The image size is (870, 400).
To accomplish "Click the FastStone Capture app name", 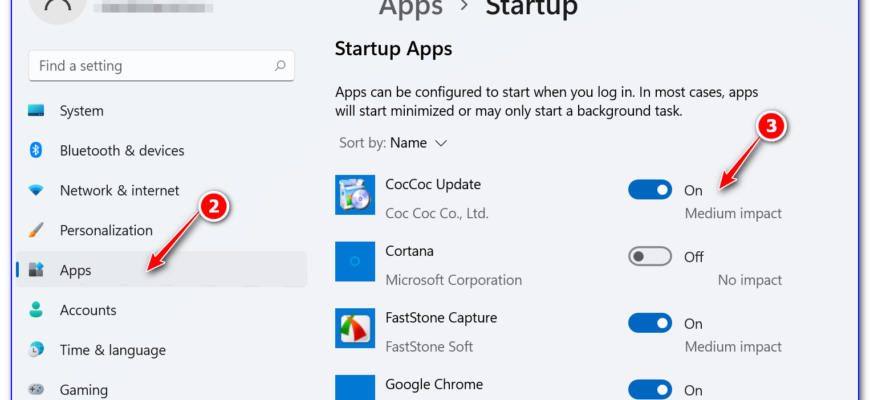I will point(441,317).
